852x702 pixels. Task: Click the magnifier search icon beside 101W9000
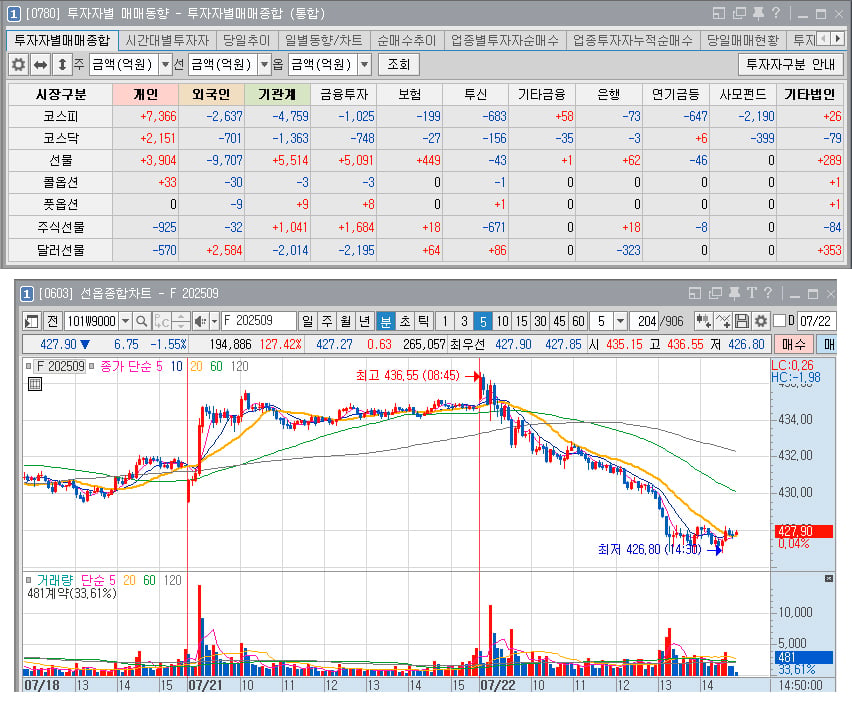point(142,321)
